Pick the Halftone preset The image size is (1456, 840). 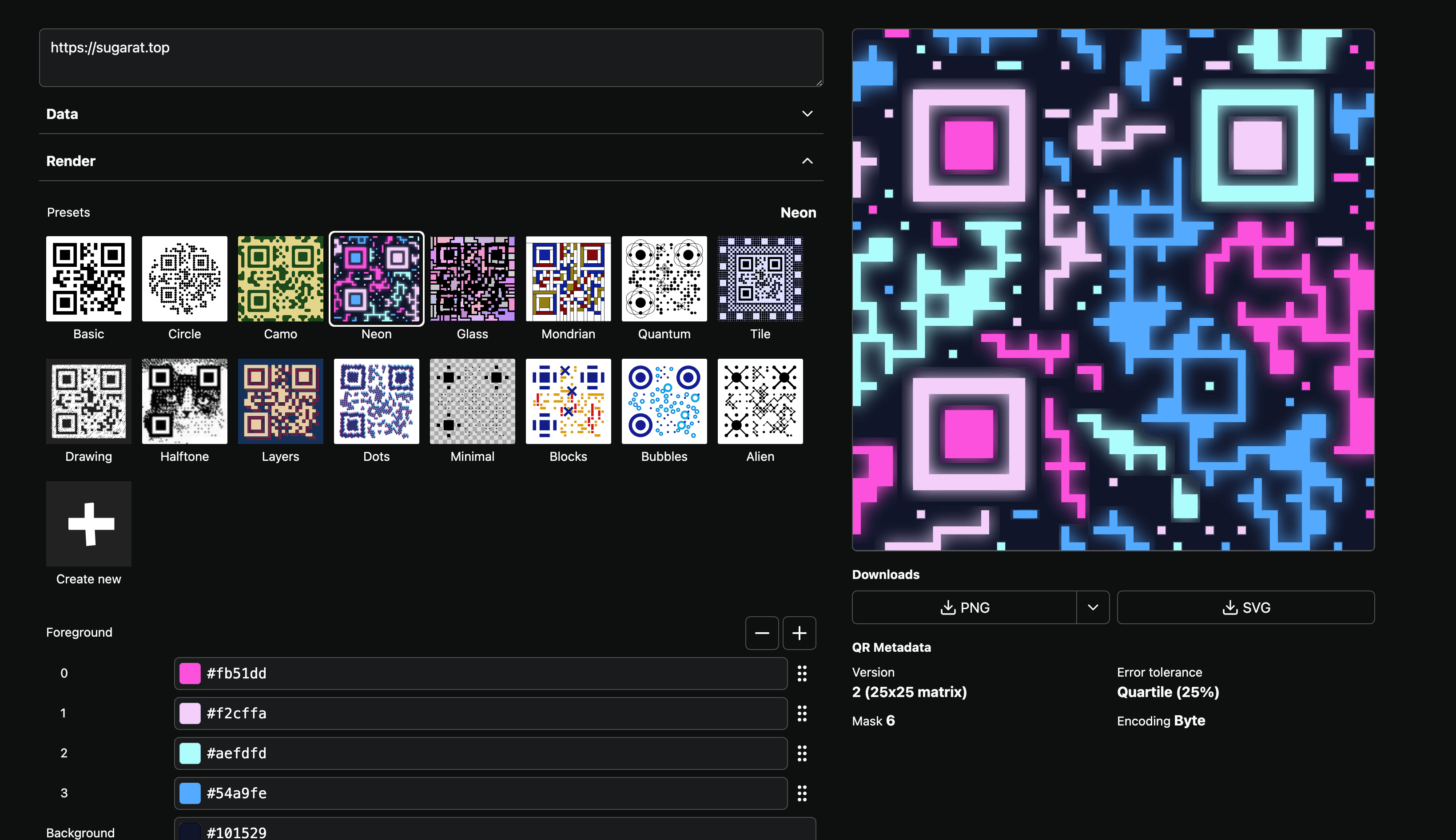(185, 401)
